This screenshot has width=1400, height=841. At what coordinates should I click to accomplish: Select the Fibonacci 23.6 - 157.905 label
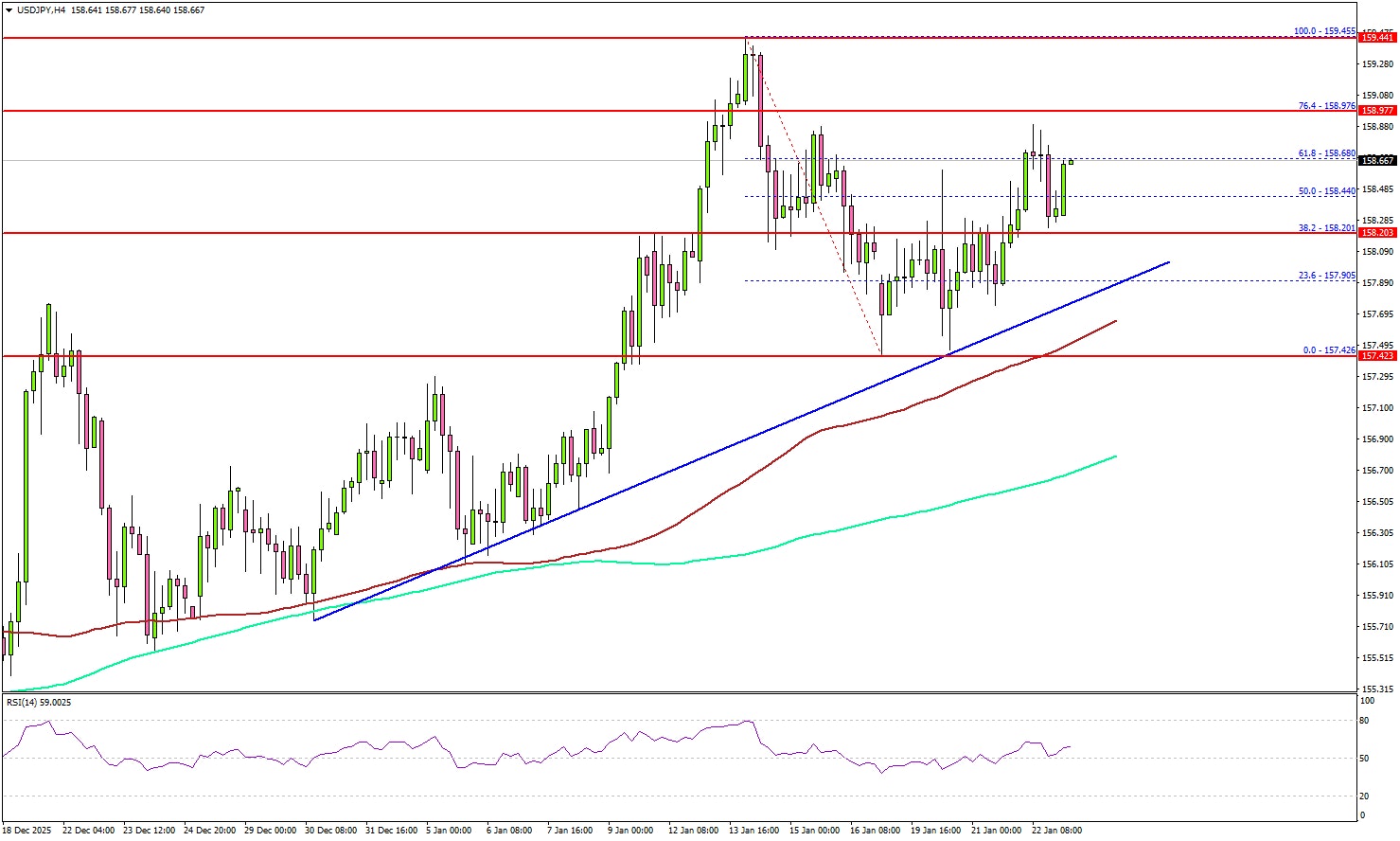[x=1326, y=276]
